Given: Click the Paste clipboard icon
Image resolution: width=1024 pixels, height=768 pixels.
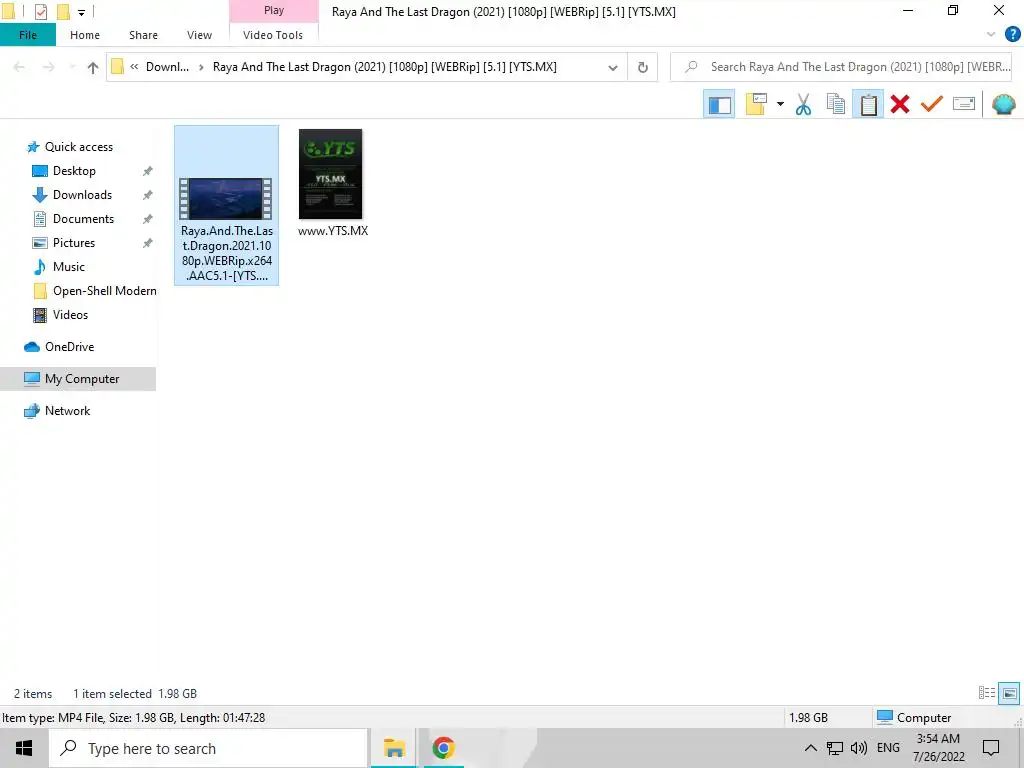Looking at the screenshot, I should (x=868, y=104).
